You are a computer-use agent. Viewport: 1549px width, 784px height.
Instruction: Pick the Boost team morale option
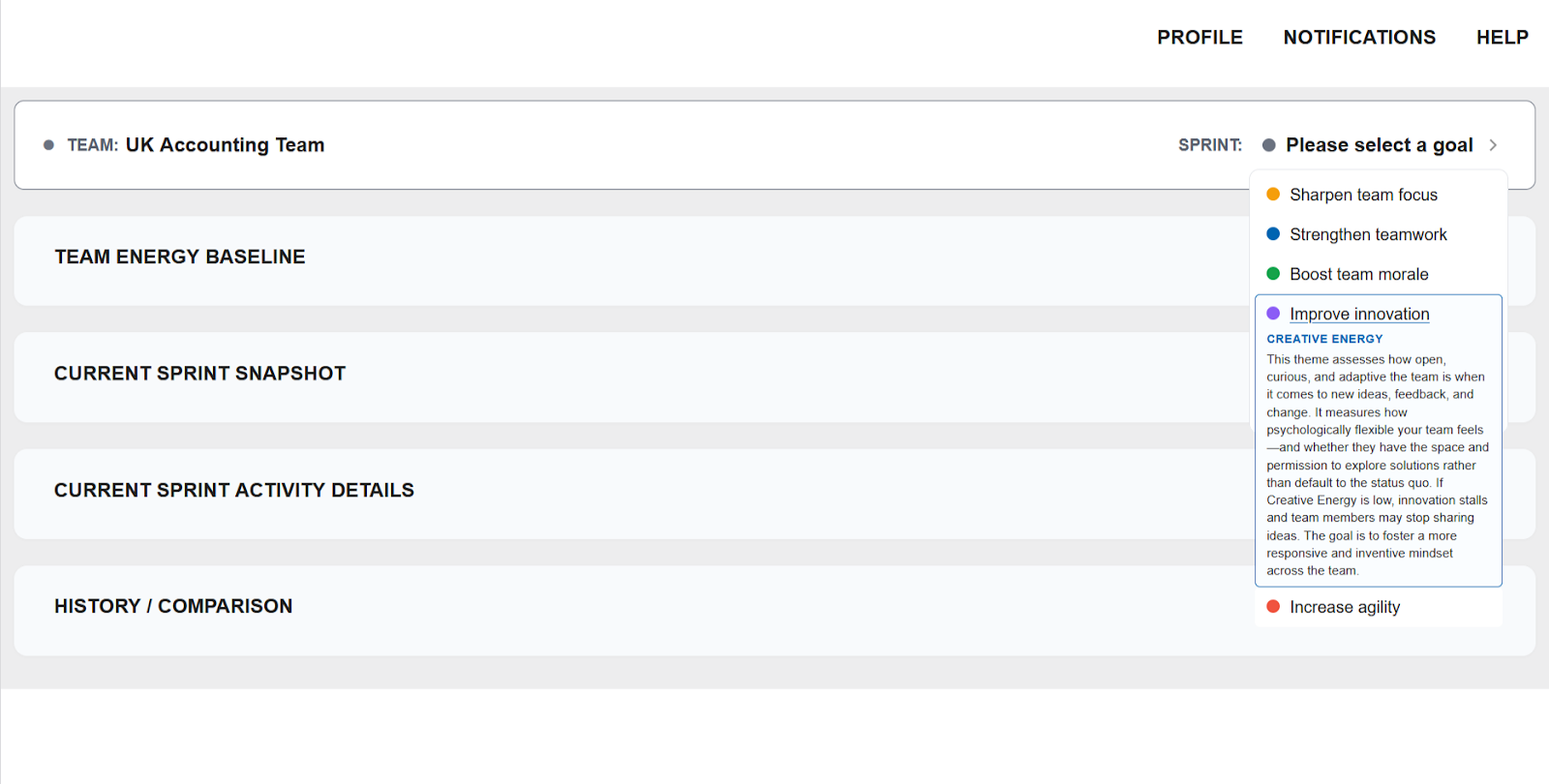1358,274
